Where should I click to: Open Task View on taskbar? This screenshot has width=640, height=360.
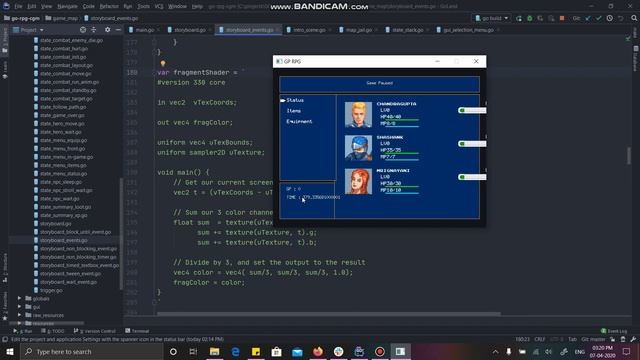(x=193, y=351)
